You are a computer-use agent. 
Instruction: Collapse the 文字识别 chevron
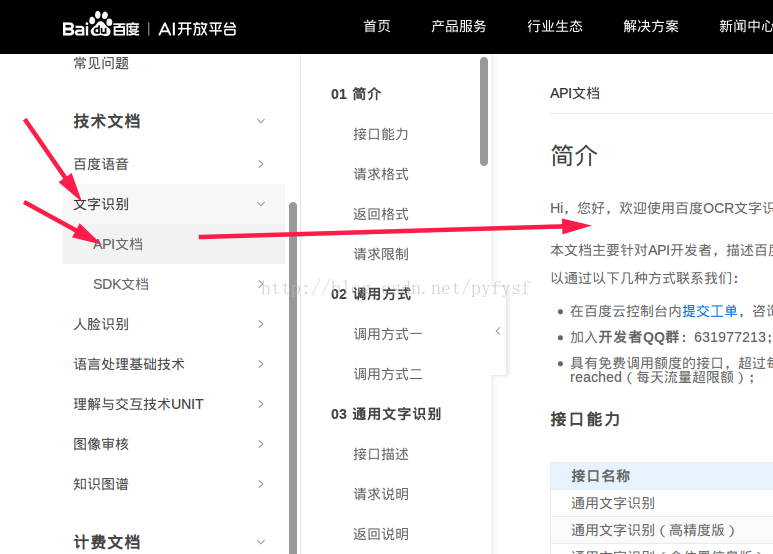point(261,204)
